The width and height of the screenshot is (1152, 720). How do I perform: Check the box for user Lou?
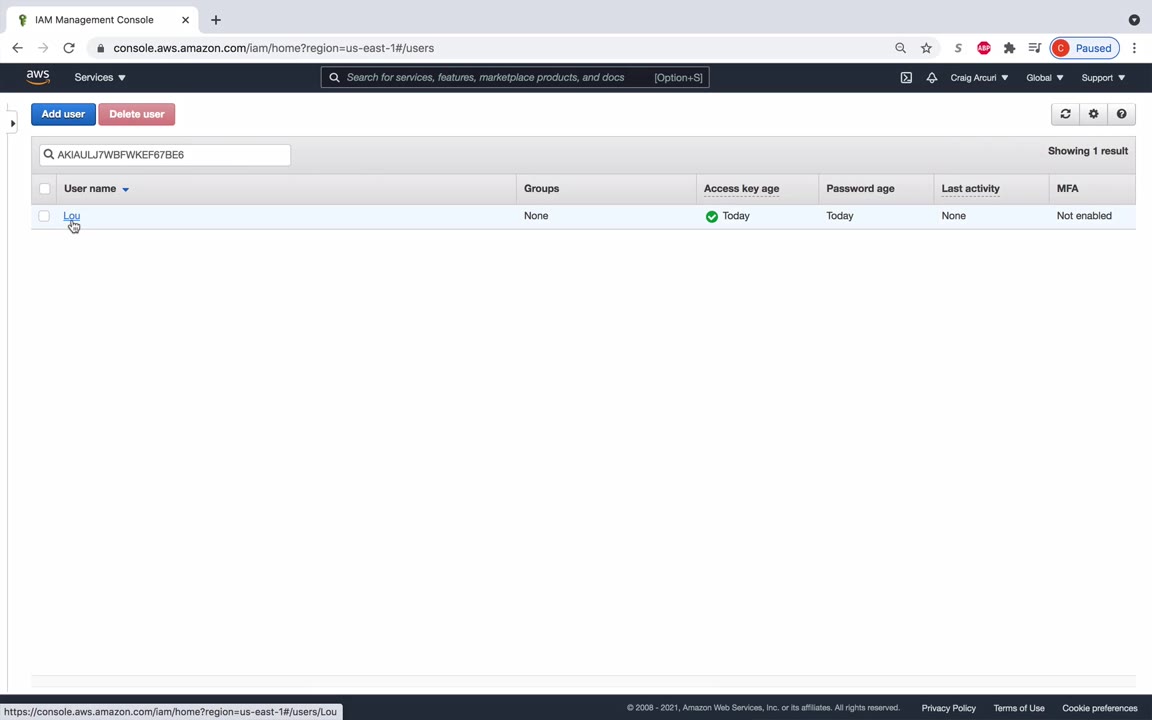pos(44,216)
